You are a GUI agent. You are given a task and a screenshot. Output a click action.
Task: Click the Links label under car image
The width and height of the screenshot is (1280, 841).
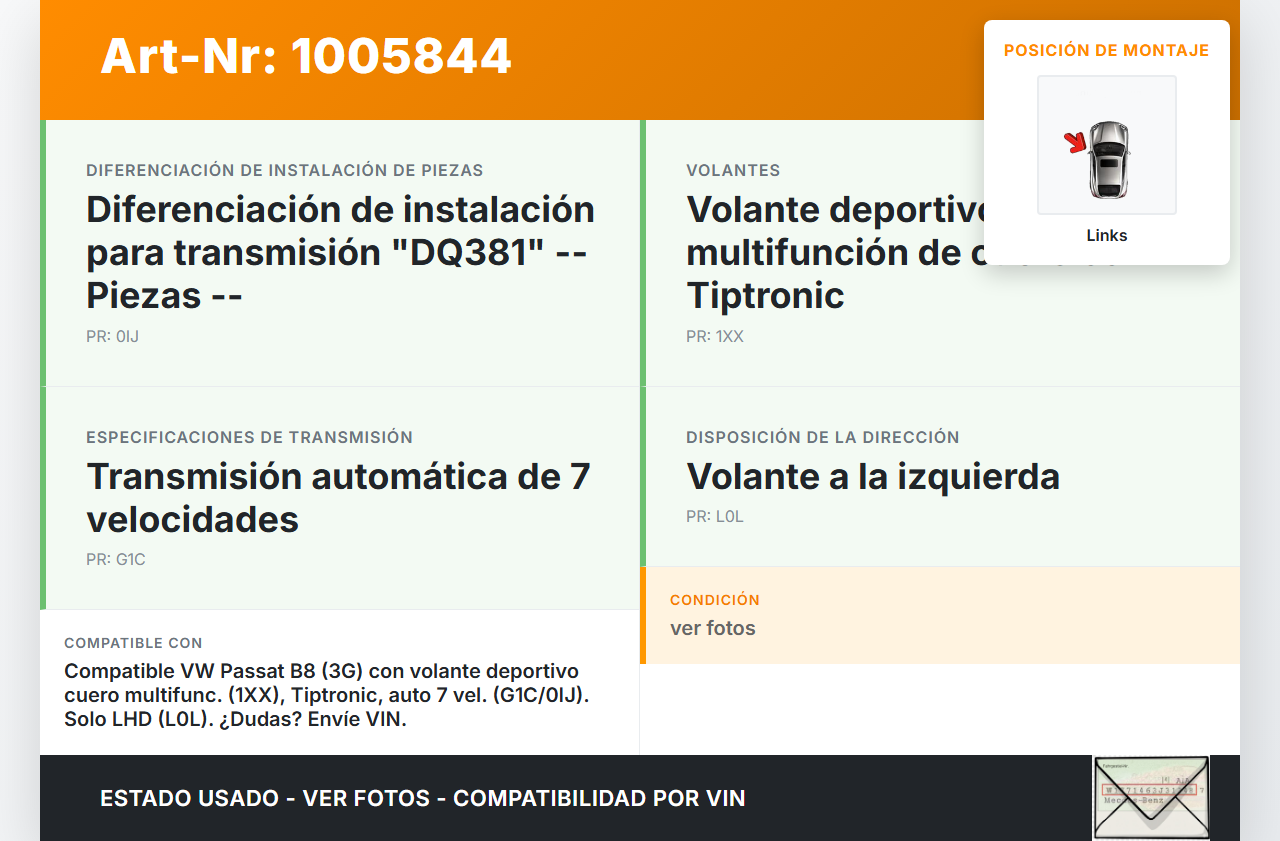coord(1106,236)
